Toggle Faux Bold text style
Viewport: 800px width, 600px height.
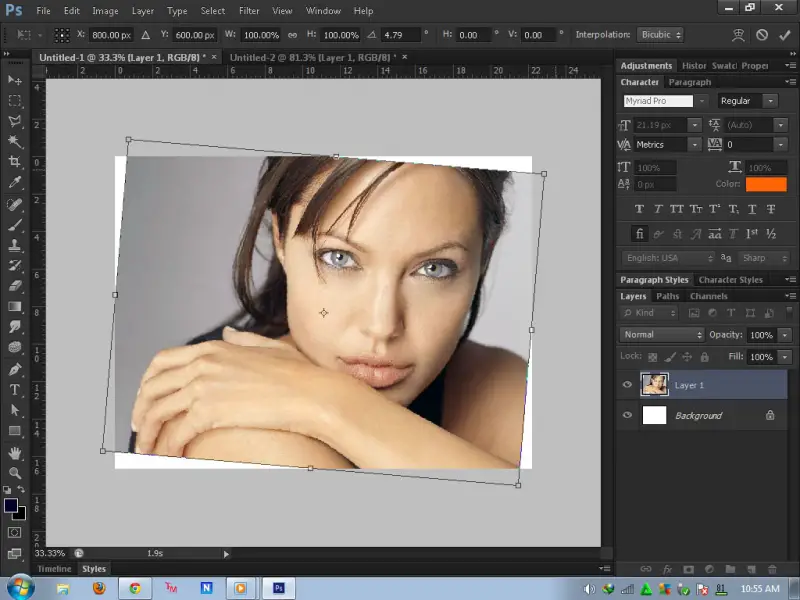639,209
